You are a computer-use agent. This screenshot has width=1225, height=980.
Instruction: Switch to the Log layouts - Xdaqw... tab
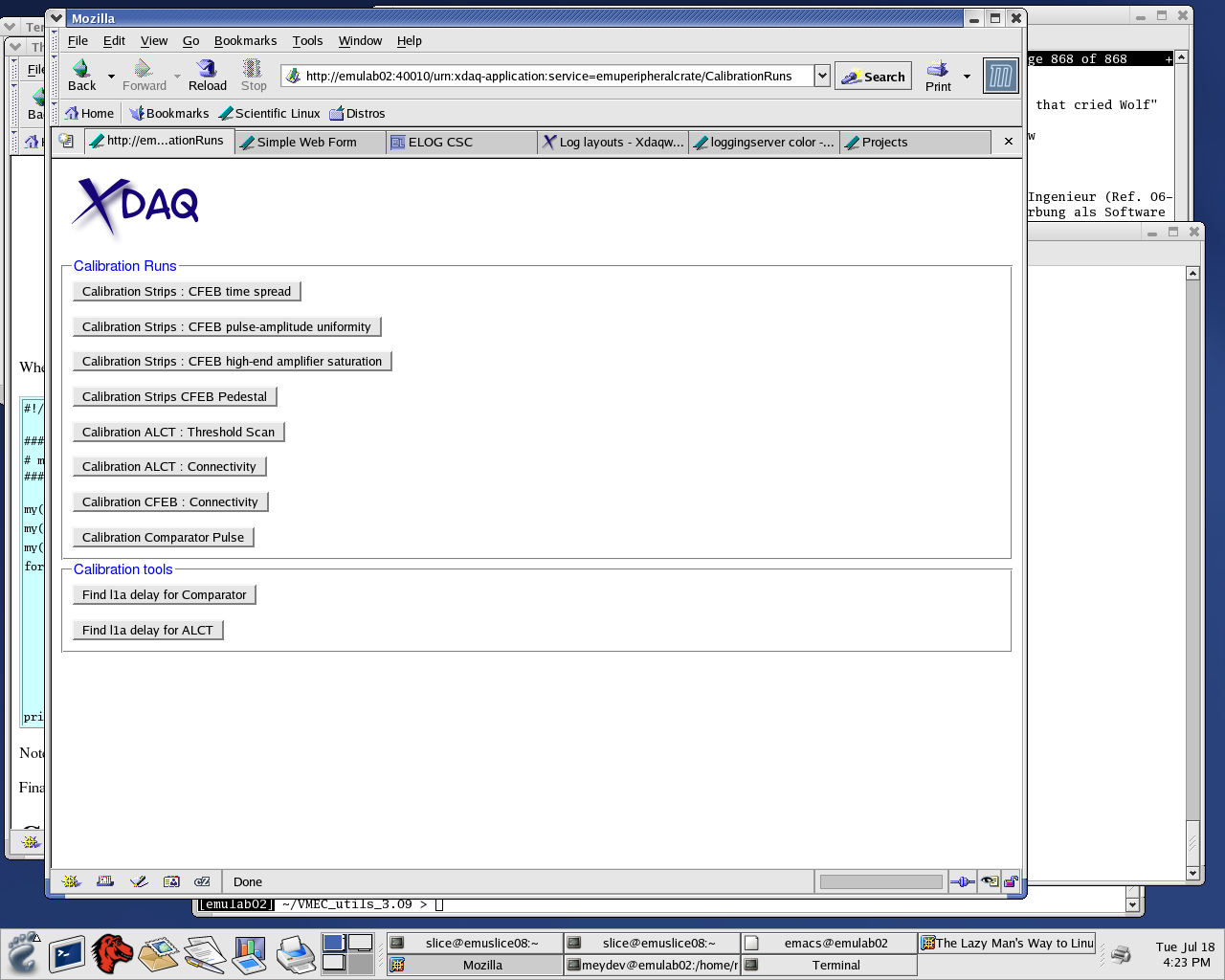(612, 142)
